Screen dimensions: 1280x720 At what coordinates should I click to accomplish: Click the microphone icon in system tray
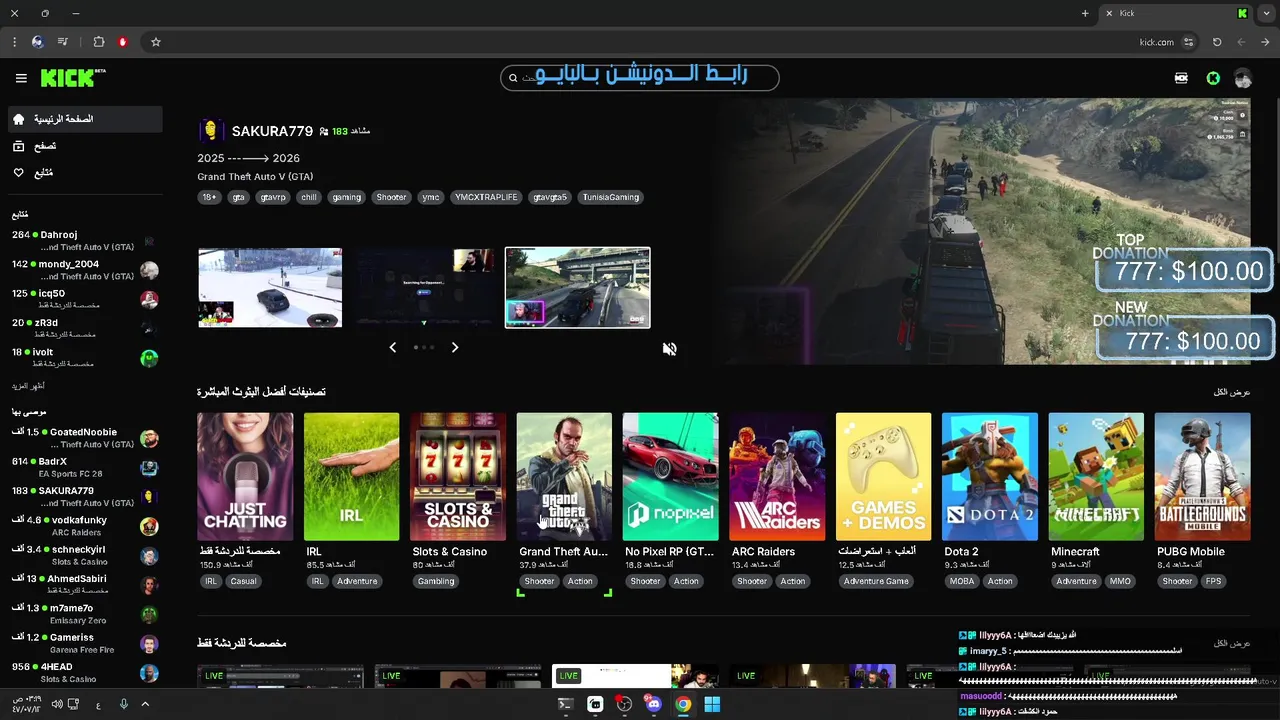(x=124, y=704)
